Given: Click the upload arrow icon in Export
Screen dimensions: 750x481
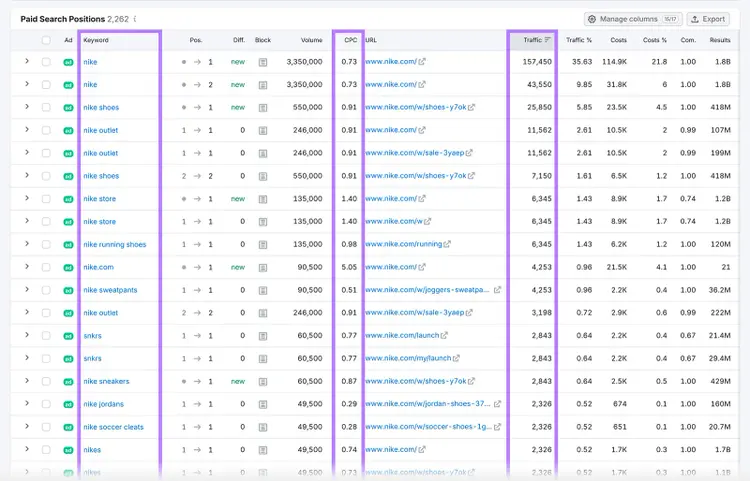Looking at the screenshot, I should [695, 19].
